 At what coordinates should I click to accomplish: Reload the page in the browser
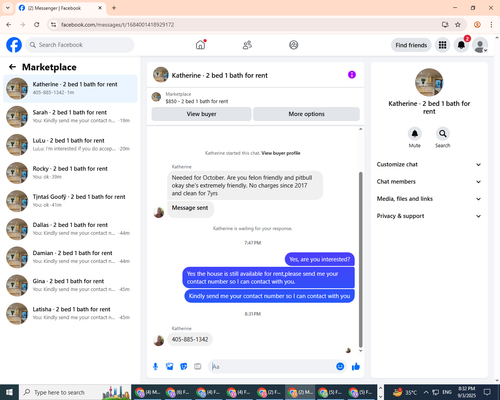pyautogui.click(x=37, y=25)
